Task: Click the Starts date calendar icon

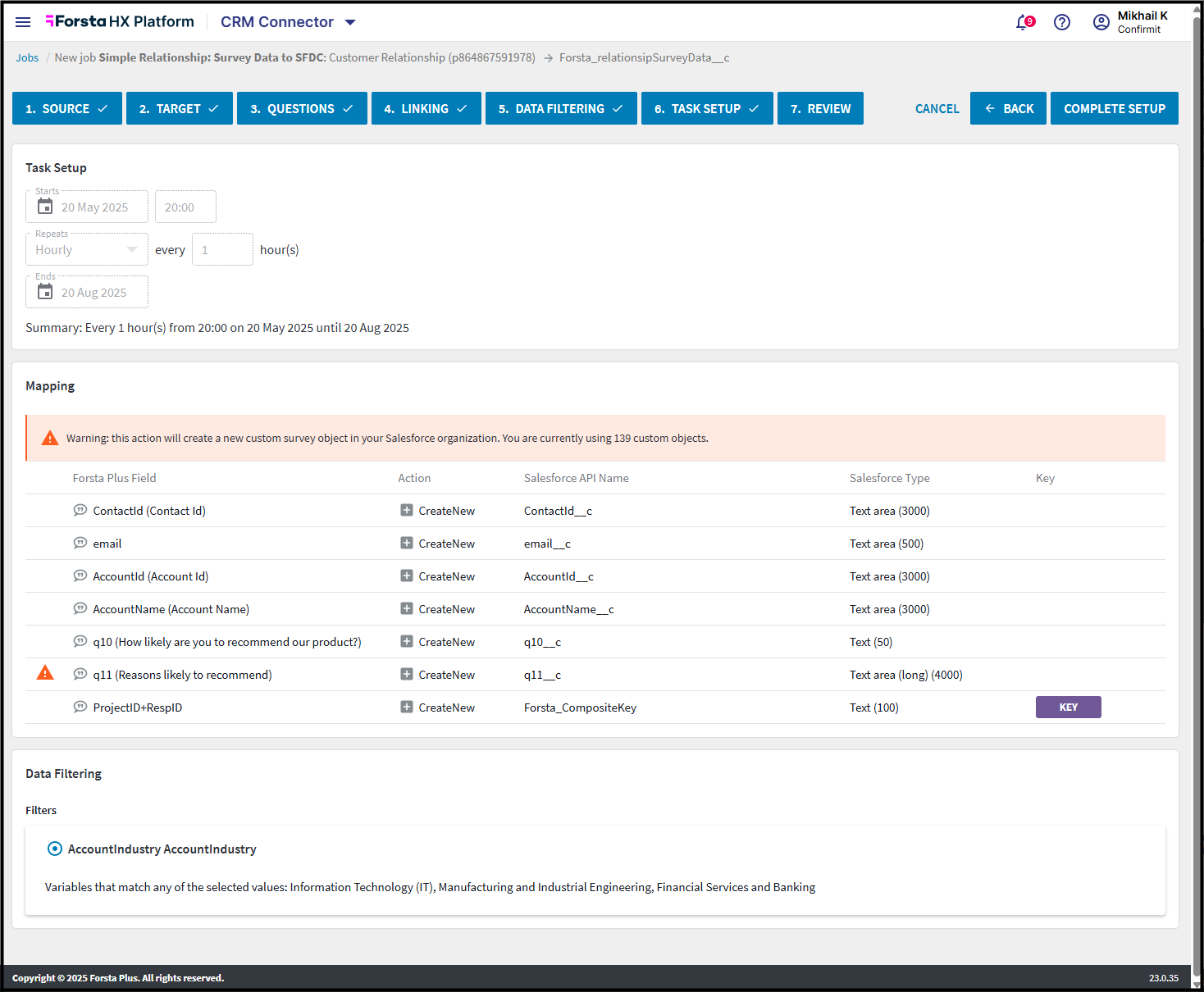Action: tap(45, 206)
